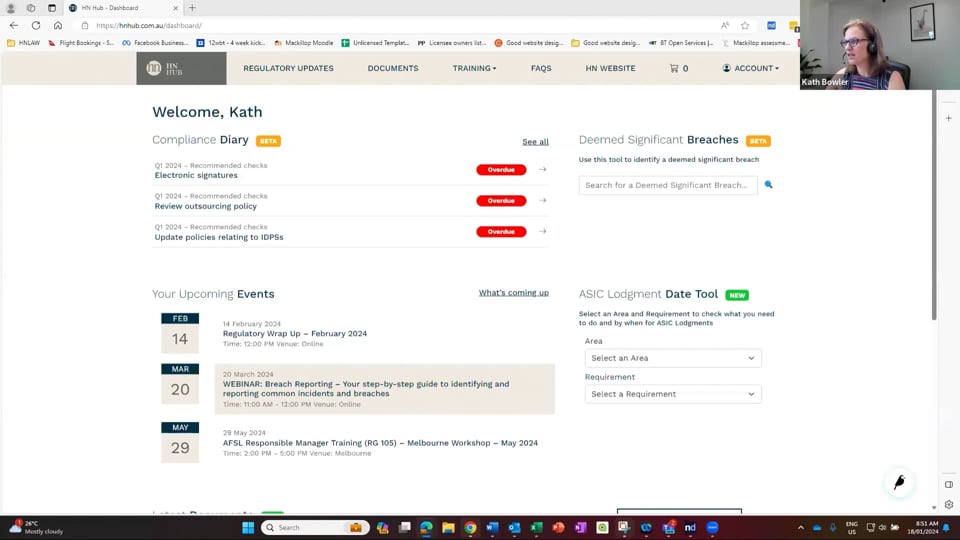Viewport: 960px width, 540px height.
Task: Open a new browser tab with plus icon
Action: [192, 8]
